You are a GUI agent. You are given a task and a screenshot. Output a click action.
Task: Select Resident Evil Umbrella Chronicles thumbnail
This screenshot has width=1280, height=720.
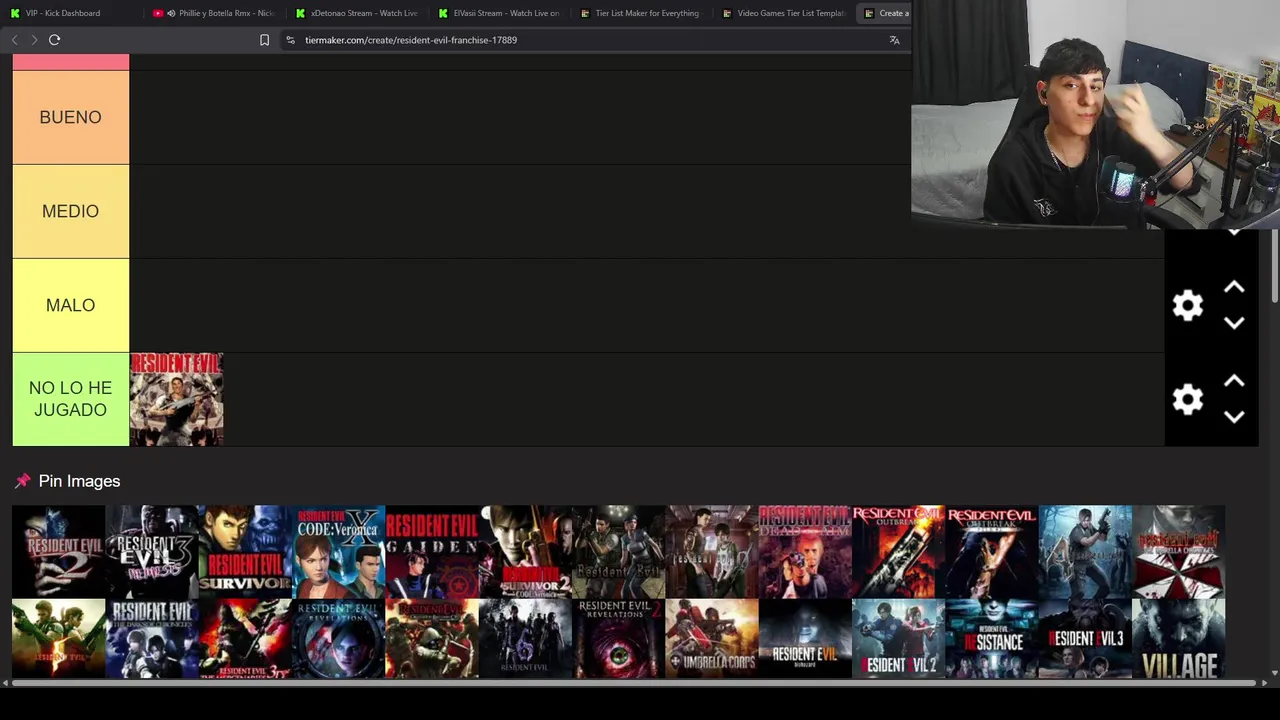[1179, 551]
